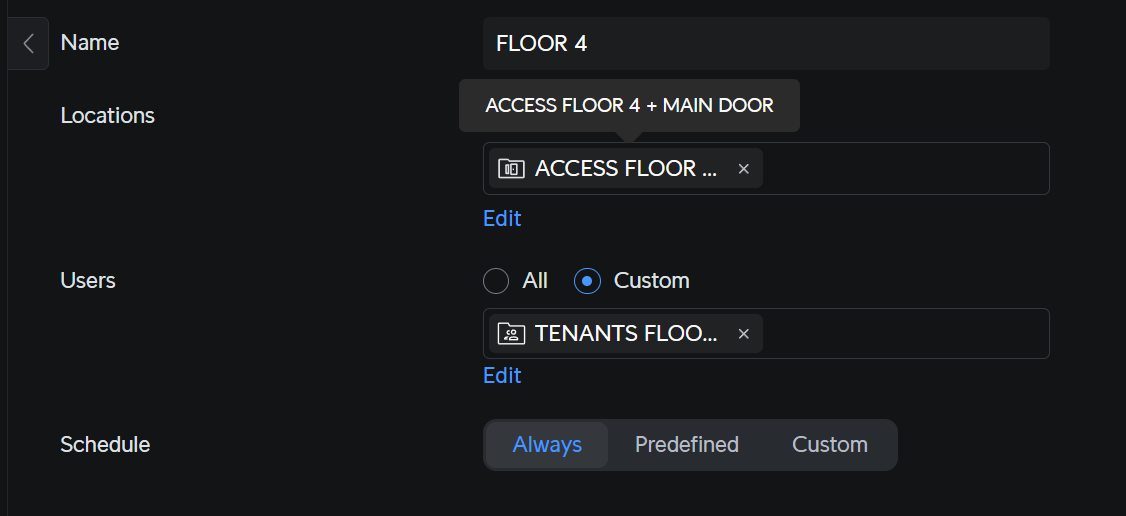Select the Custom users radio button
The width and height of the screenshot is (1126, 516).
point(587,281)
